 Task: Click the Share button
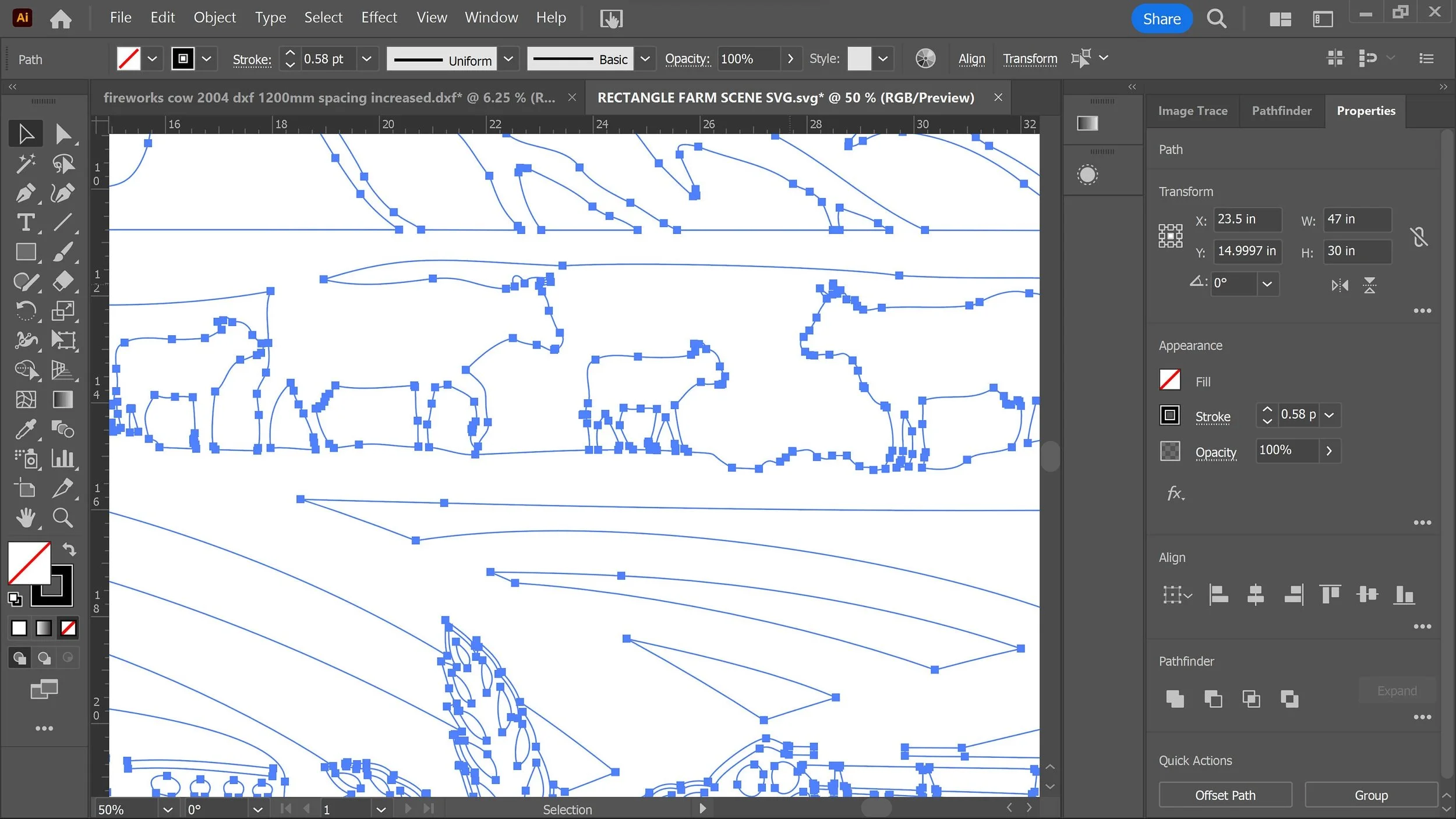[1161, 19]
